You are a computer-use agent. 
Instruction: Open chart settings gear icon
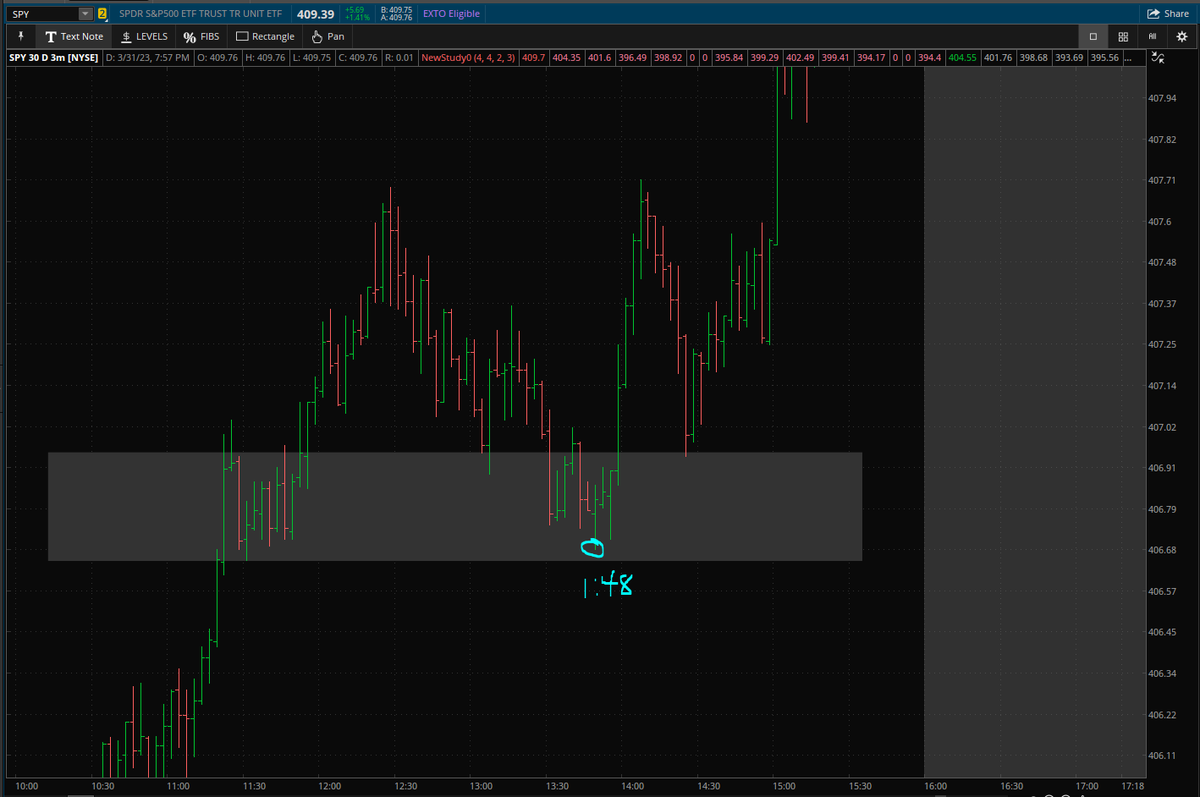(1181, 36)
